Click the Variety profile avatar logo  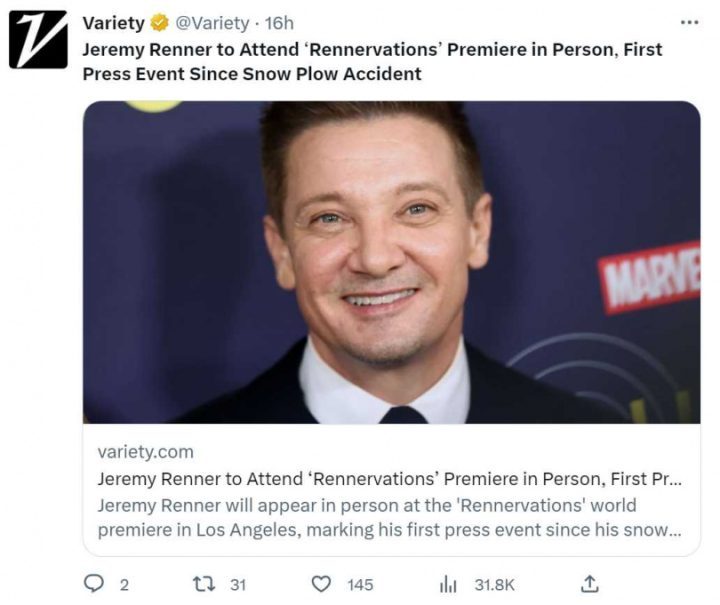[38, 40]
